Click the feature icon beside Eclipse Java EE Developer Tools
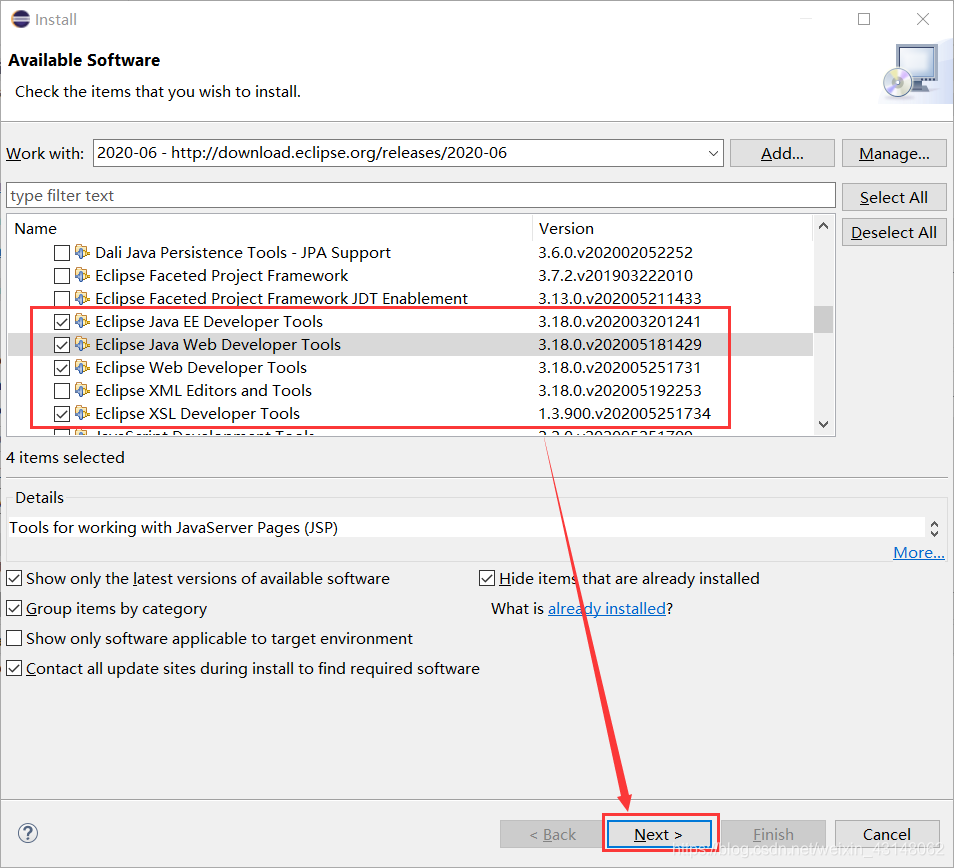954x868 pixels. (x=82, y=321)
